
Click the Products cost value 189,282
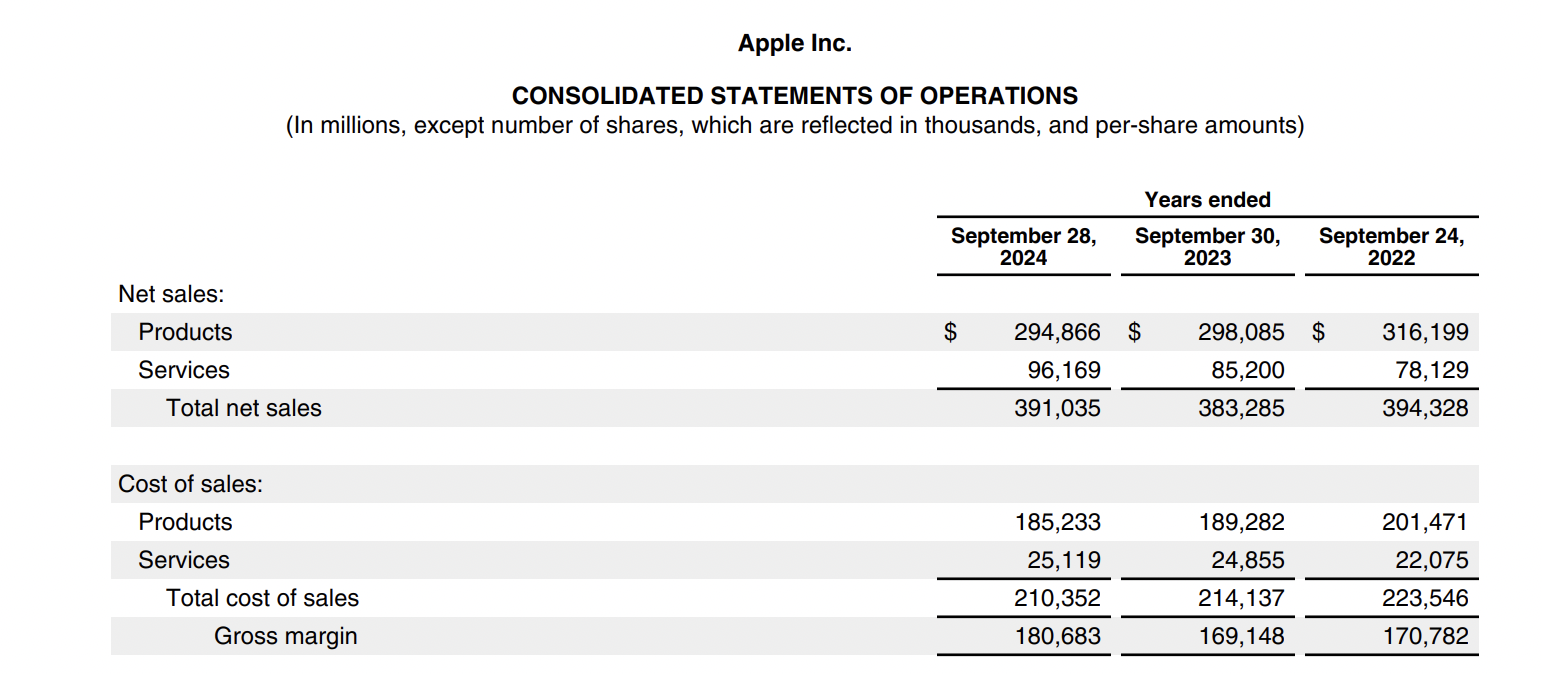tap(1241, 522)
